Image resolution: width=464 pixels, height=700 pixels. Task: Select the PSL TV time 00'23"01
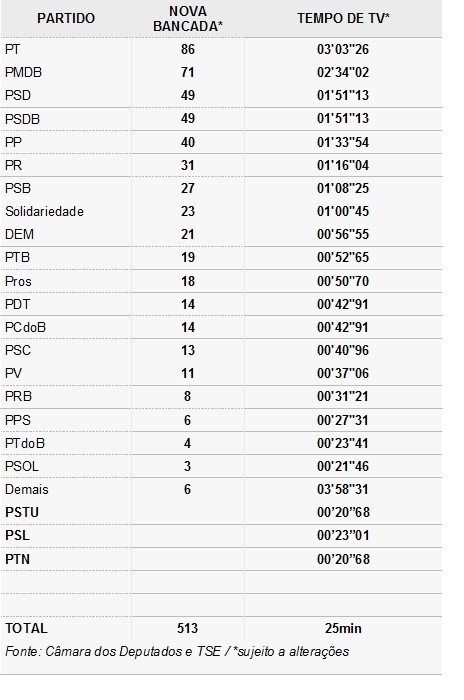(343, 535)
